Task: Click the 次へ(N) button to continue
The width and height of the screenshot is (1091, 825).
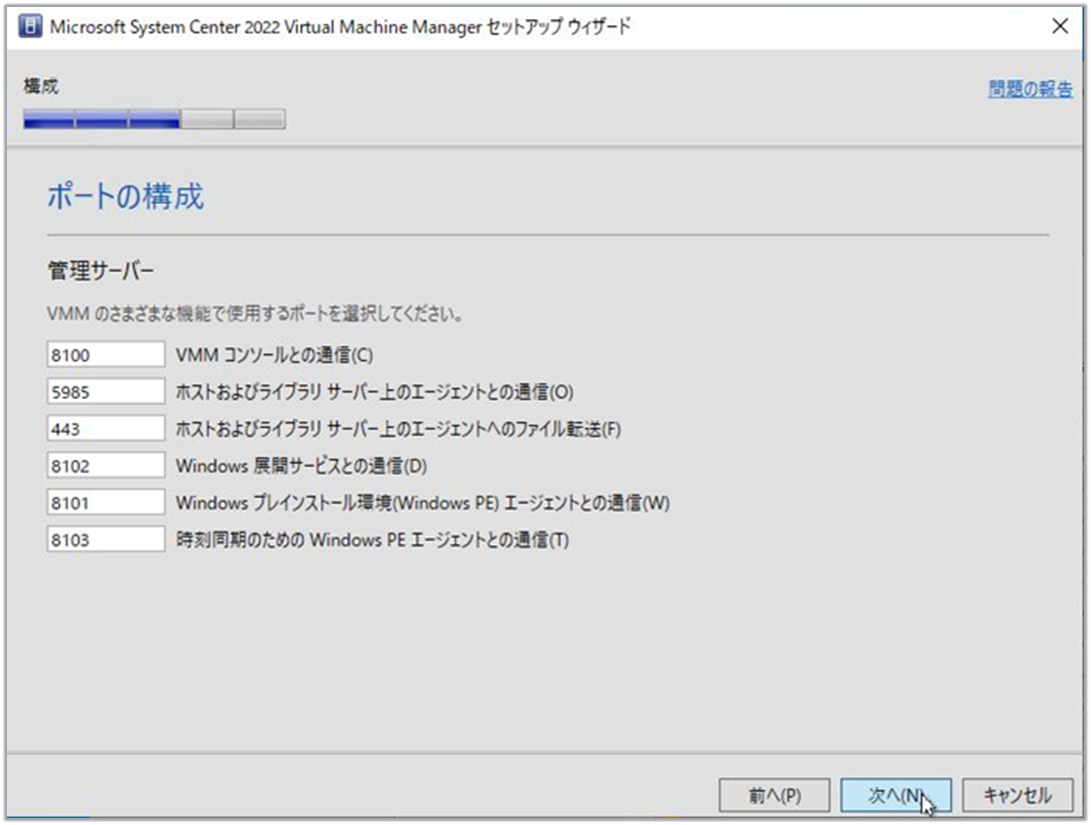Action: [895, 794]
